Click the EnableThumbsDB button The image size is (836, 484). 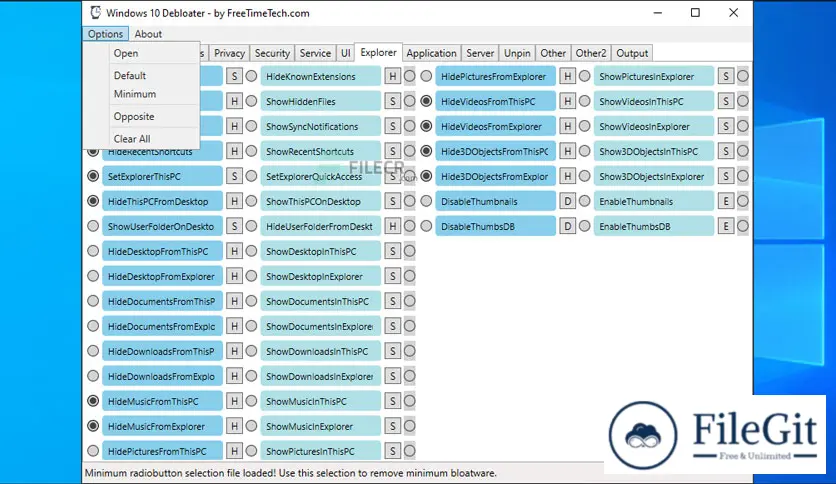tap(654, 227)
